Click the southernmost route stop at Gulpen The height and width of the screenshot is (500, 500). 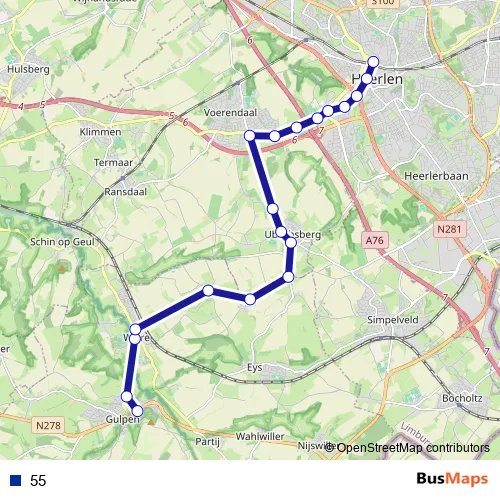pos(137,411)
